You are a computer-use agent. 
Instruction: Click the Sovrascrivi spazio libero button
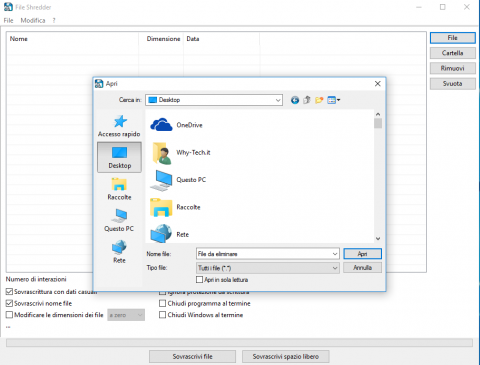tap(286, 356)
